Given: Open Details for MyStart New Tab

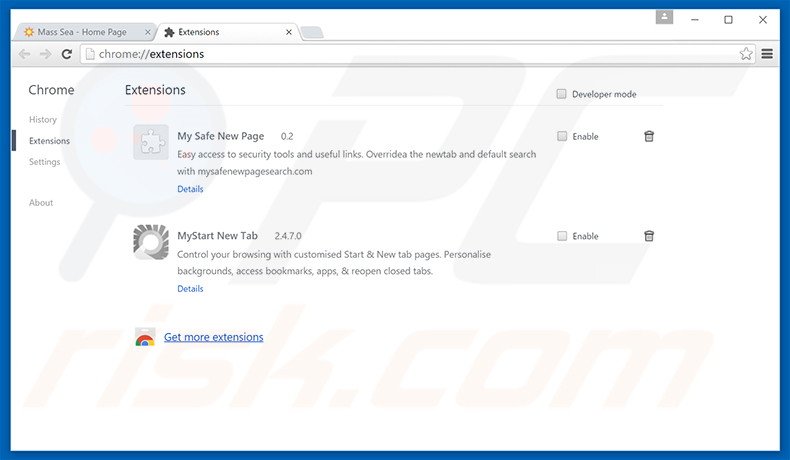Looking at the screenshot, I should pyautogui.click(x=190, y=289).
